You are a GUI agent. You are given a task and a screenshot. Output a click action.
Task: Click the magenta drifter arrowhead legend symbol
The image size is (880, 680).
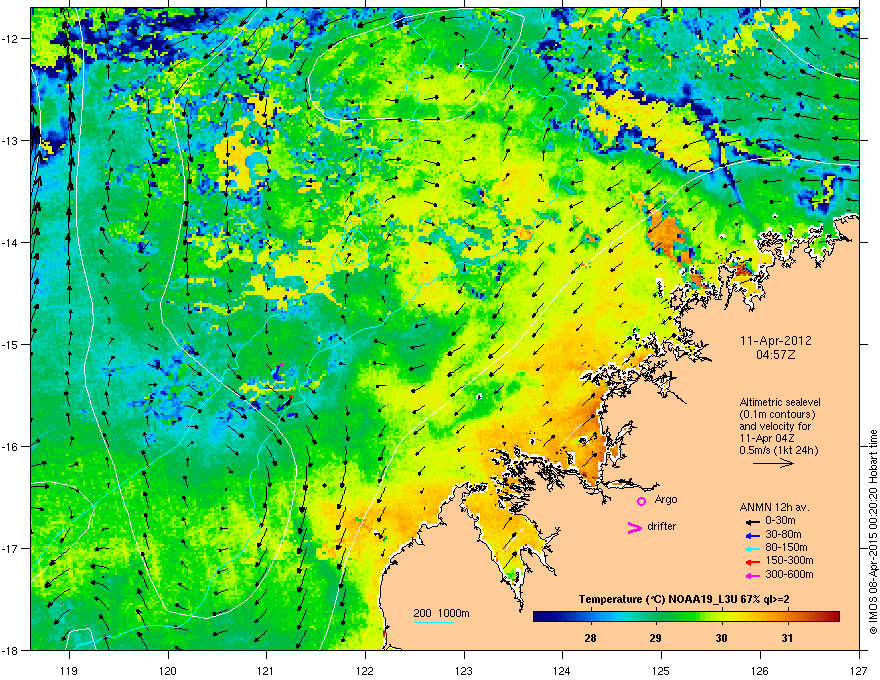634,527
